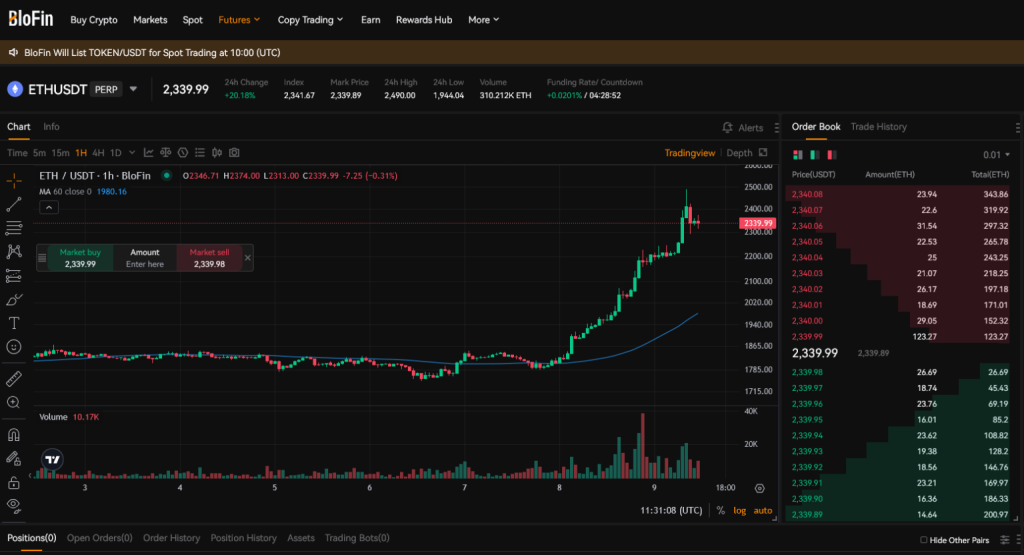Click the Market sell button
This screenshot has width=1024, height=555.
coord(209,258)
